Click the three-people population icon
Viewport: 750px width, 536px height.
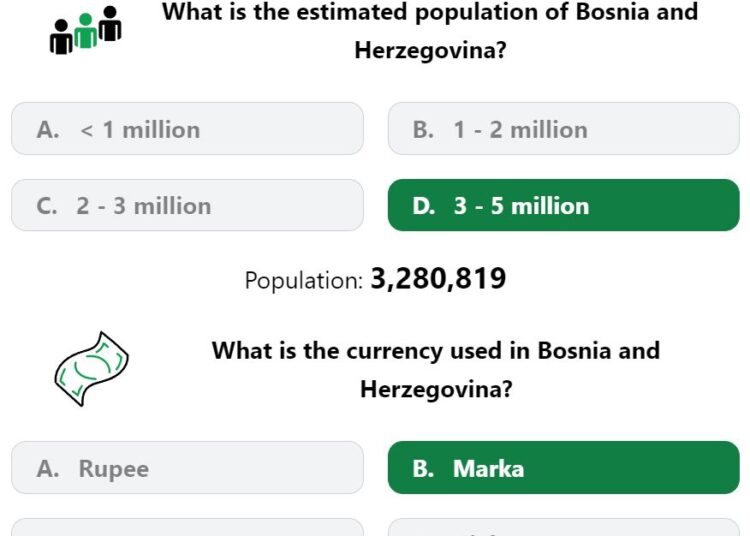tap(86, 30)
